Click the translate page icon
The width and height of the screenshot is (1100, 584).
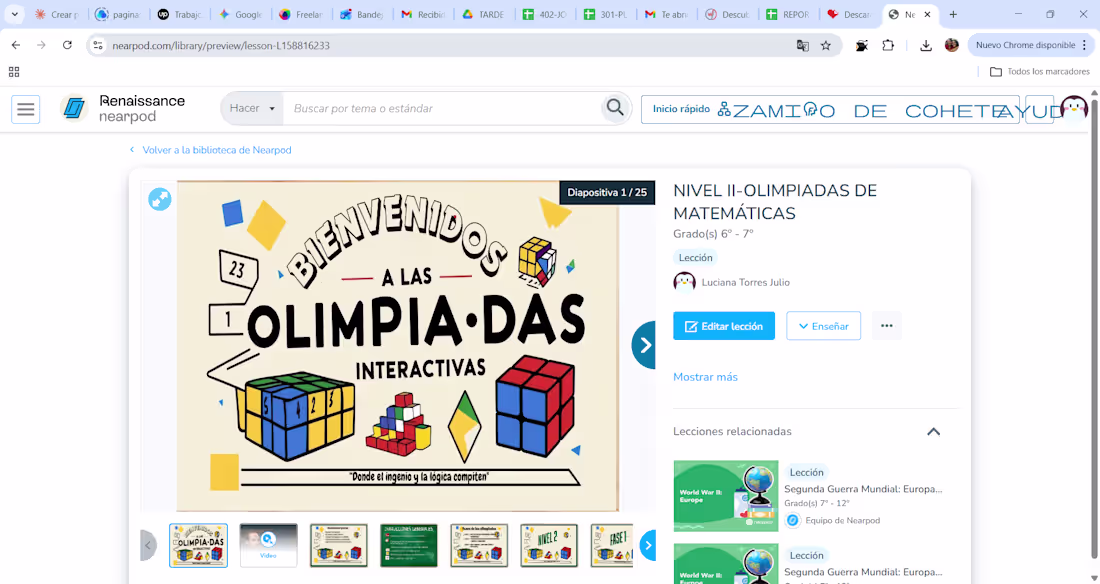[803, 46]
